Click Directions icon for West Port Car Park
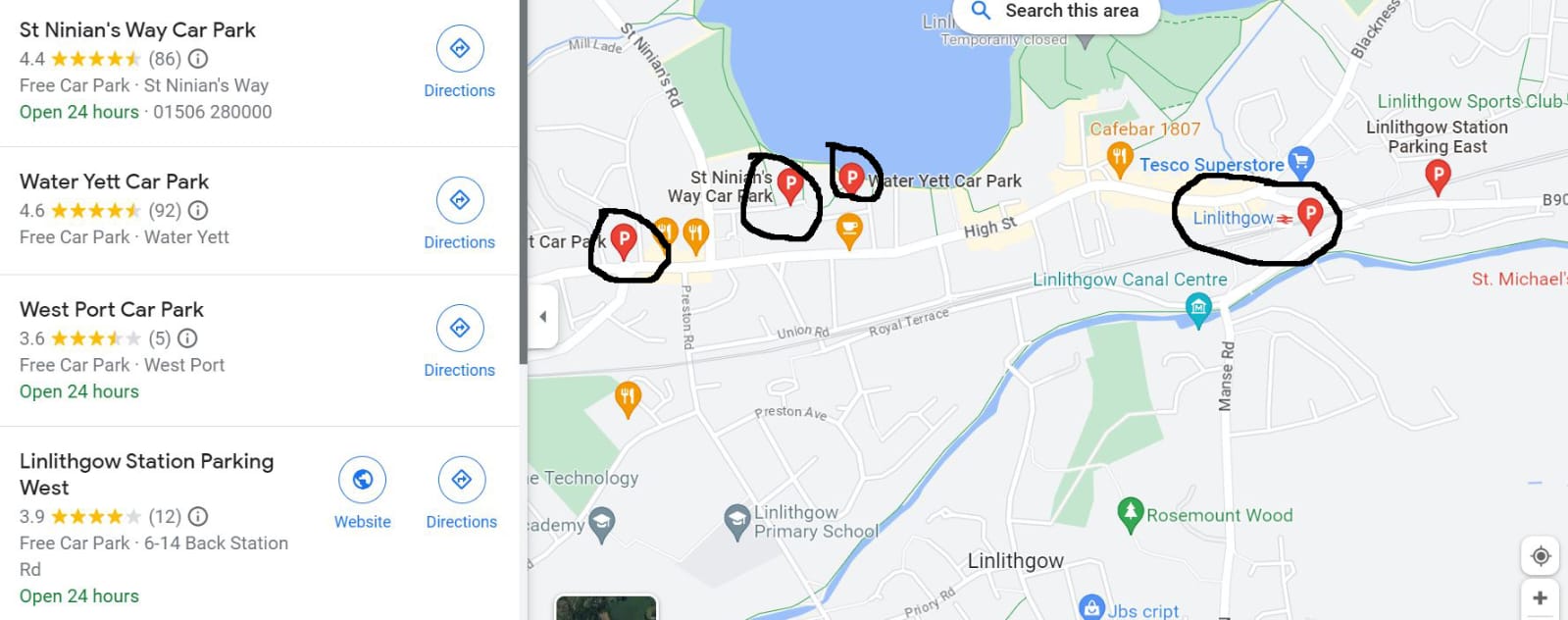Screen dimensions: 1568x620 click(x=460, y=329)
